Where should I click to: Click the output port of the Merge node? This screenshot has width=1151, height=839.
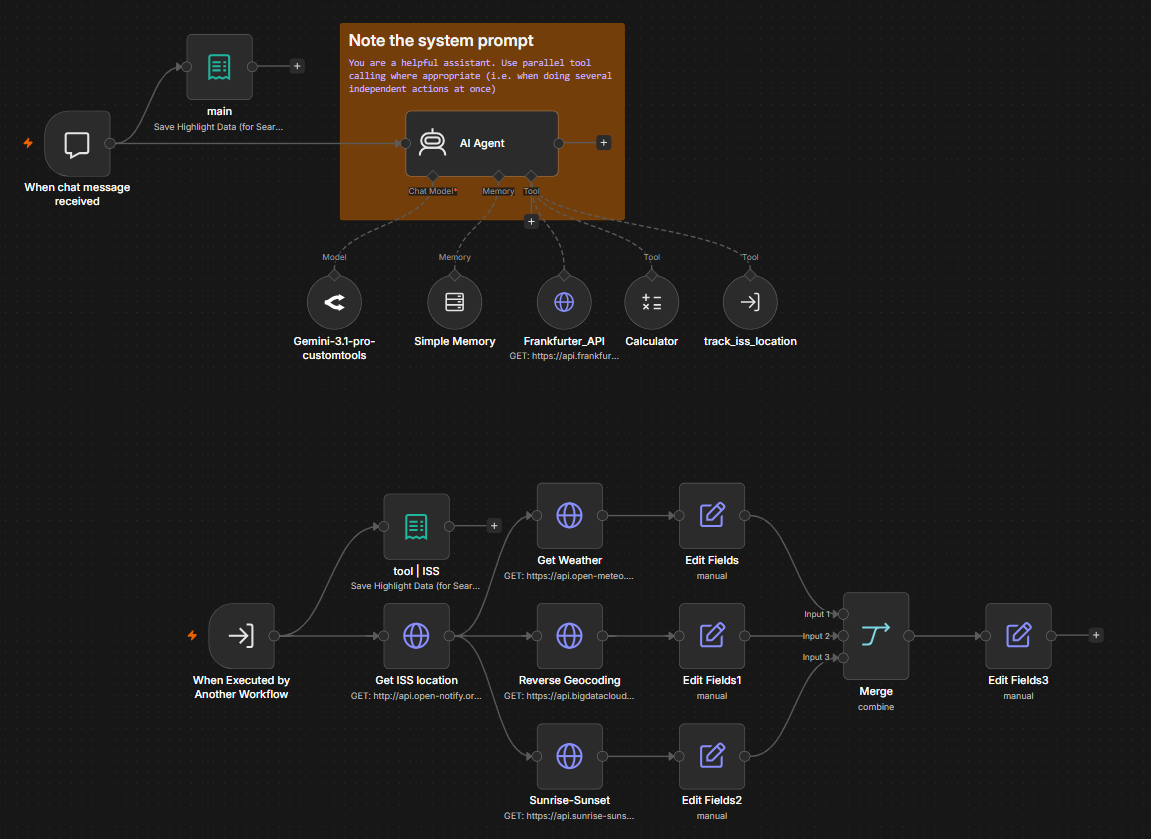pyautogui.click(x=909, y=636)
